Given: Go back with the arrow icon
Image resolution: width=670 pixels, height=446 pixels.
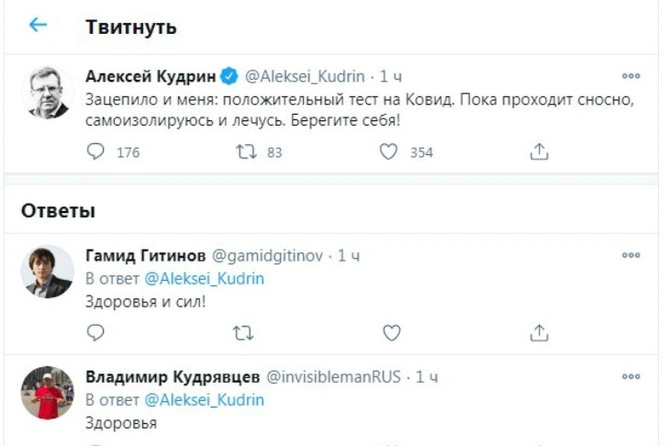Looking at the screenshot, I should point(38,25).
